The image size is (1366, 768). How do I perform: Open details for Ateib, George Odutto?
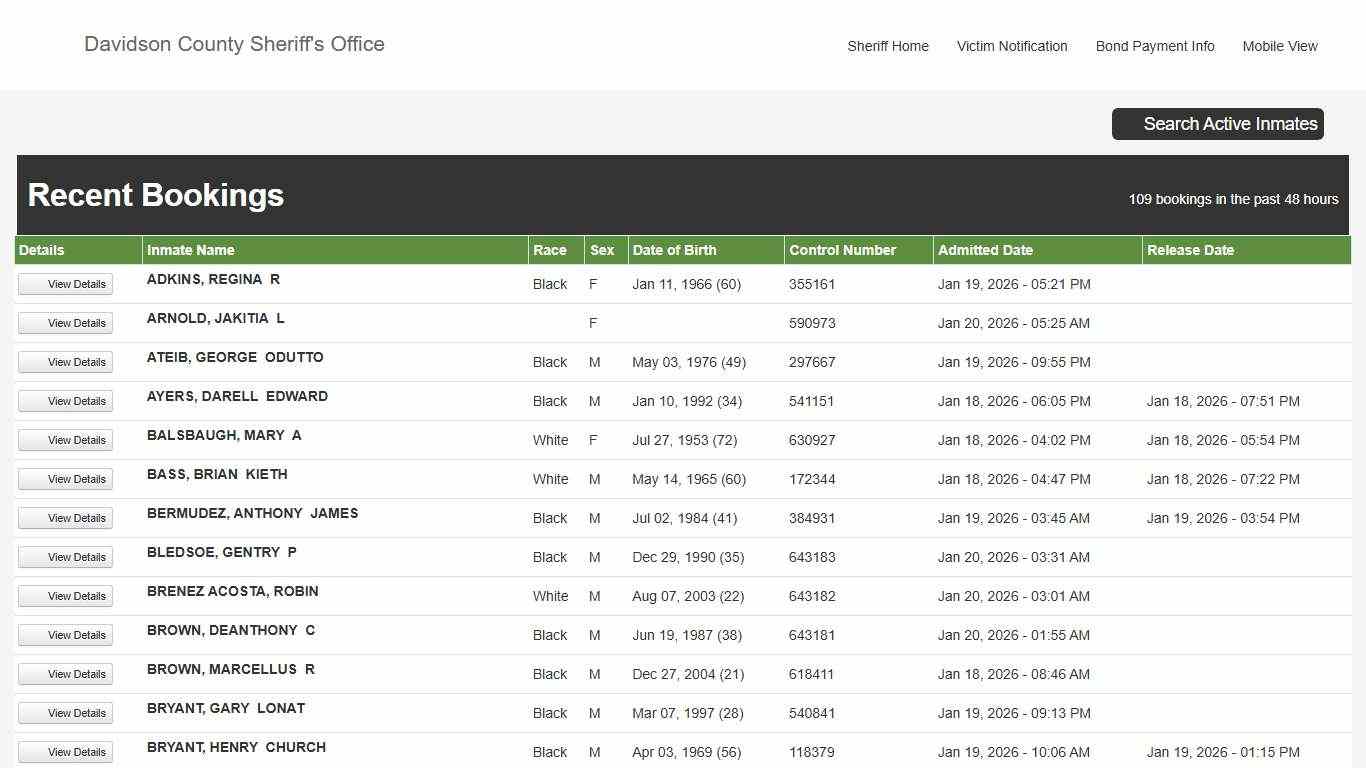[x=66, y=362]
